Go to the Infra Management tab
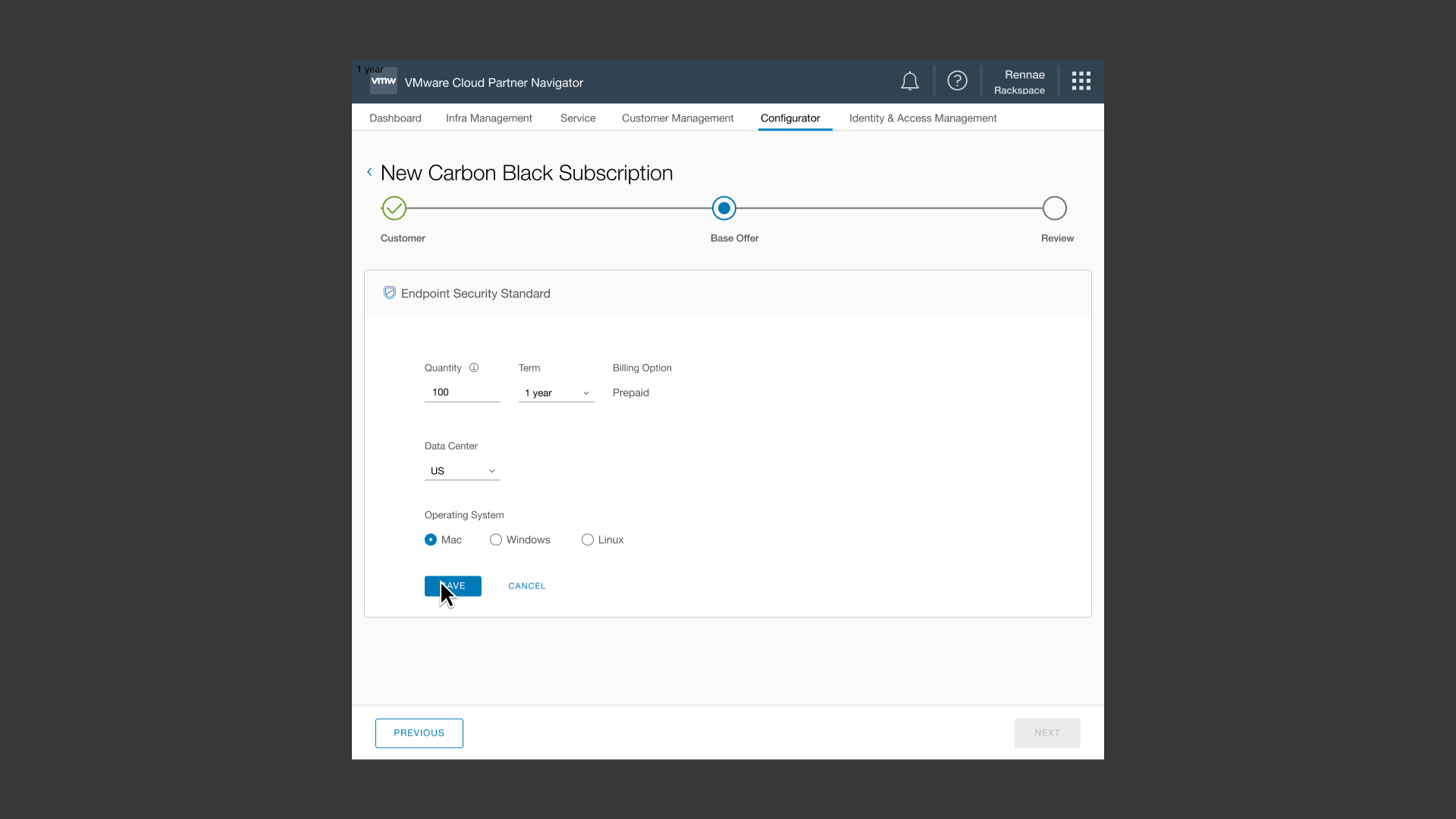This screenshot has width=1456, height=819. tap(488, 118)
